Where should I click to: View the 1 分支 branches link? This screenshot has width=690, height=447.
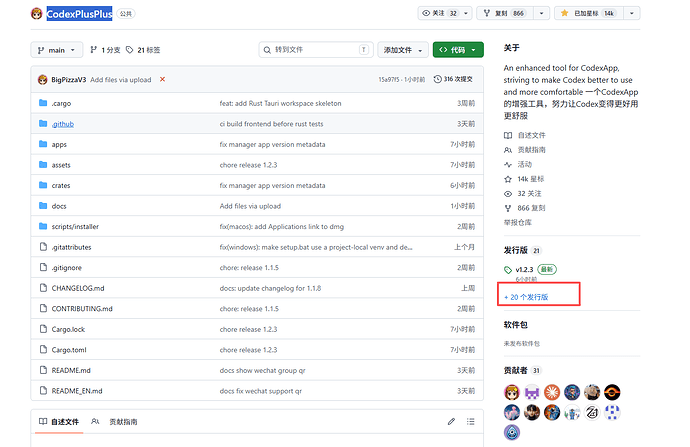click(105, 50)
